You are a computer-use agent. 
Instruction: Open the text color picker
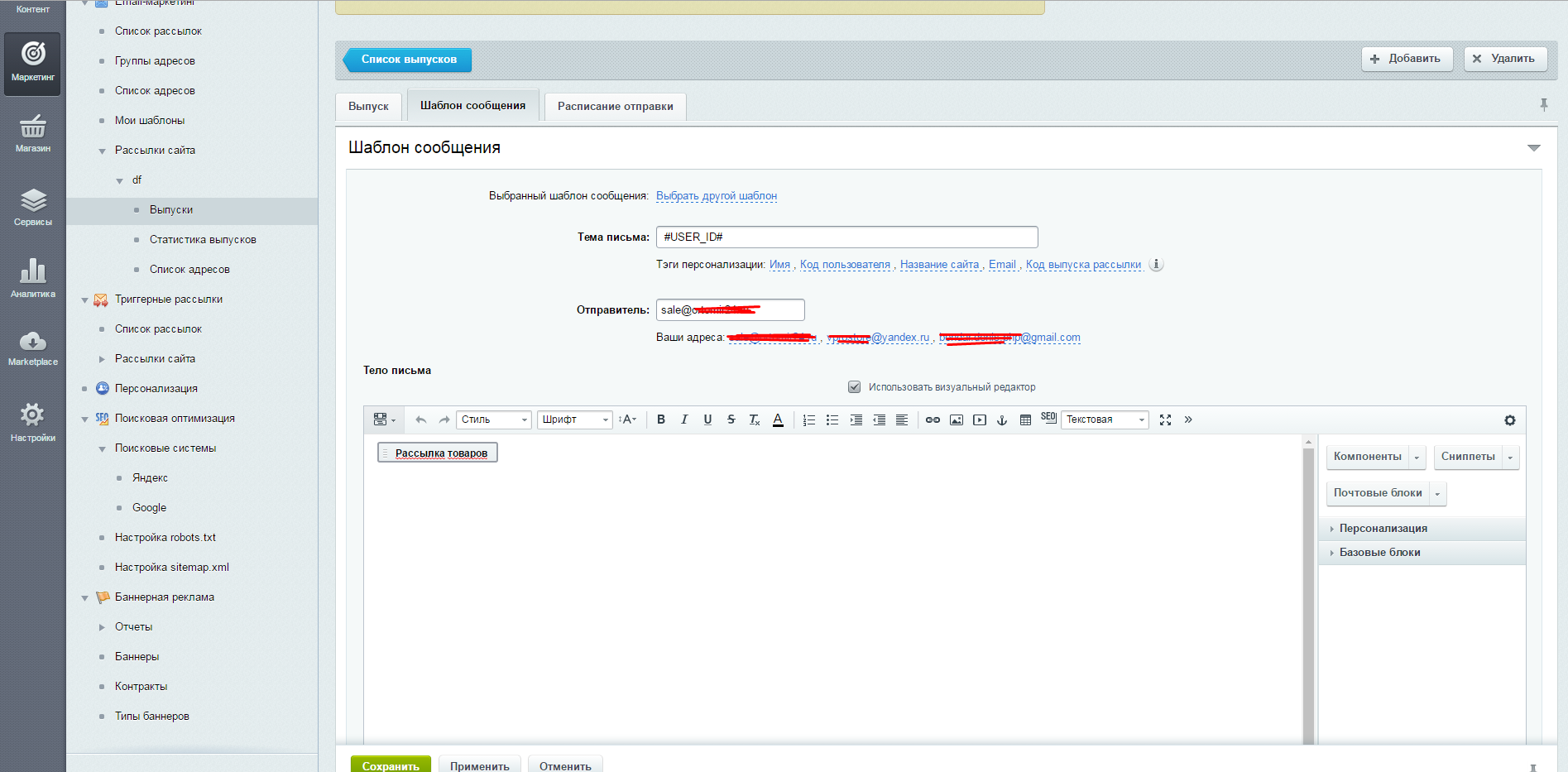[x=778, y=420]
